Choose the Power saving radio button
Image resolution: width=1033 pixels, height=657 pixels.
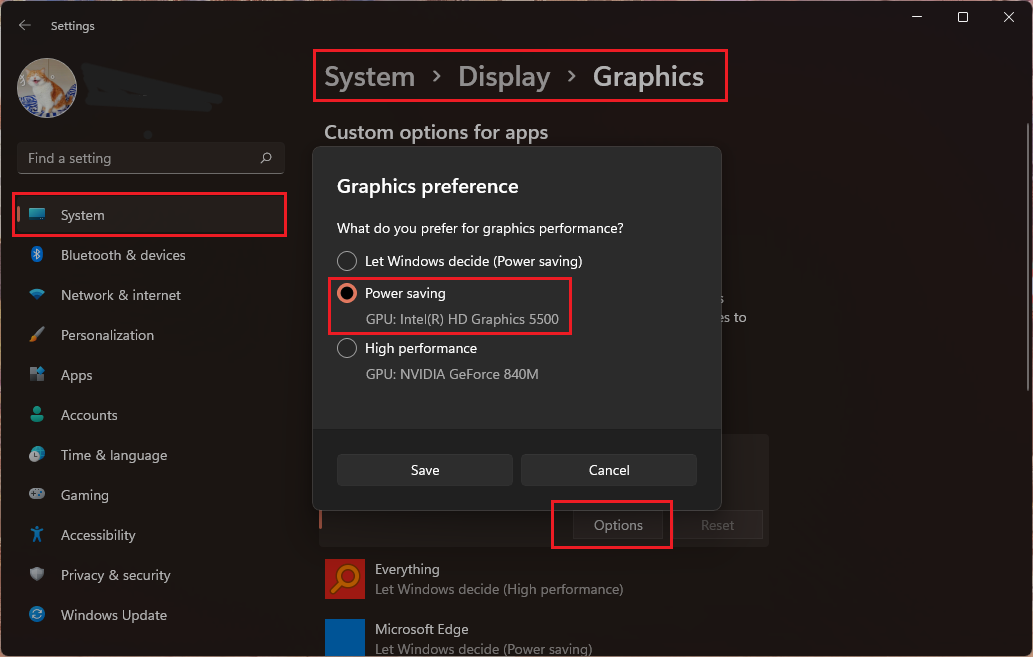[x=347, y=293]
